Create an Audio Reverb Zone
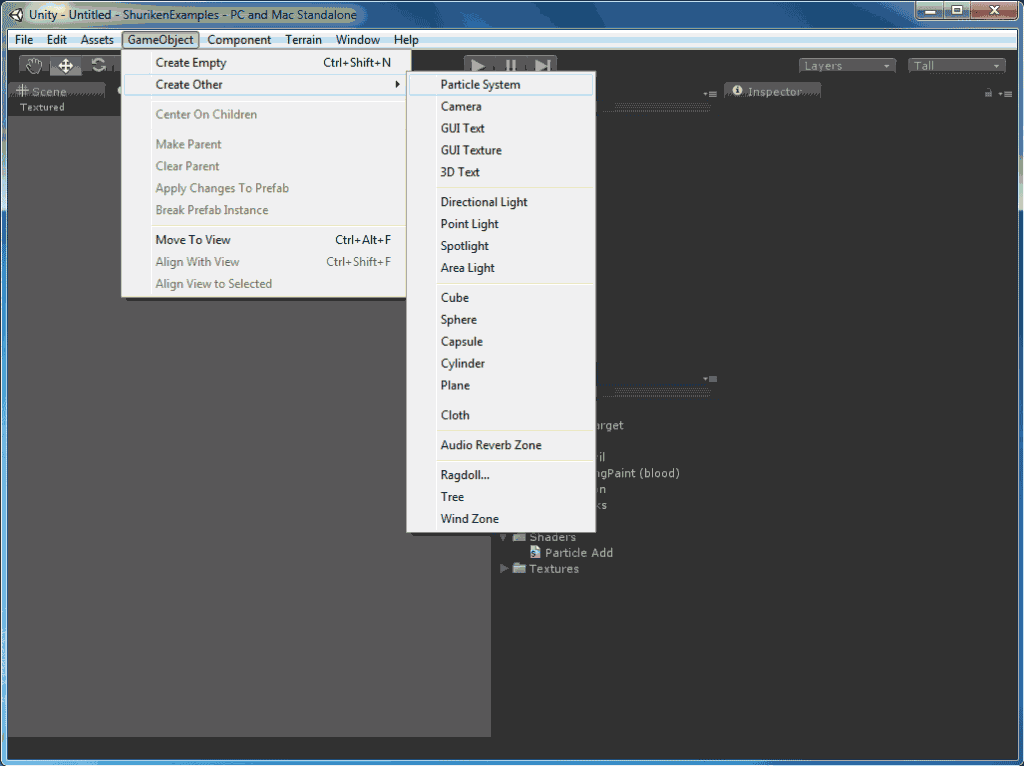The height and width of the screenshot is (766, 1024). click(x=501, y=445)
